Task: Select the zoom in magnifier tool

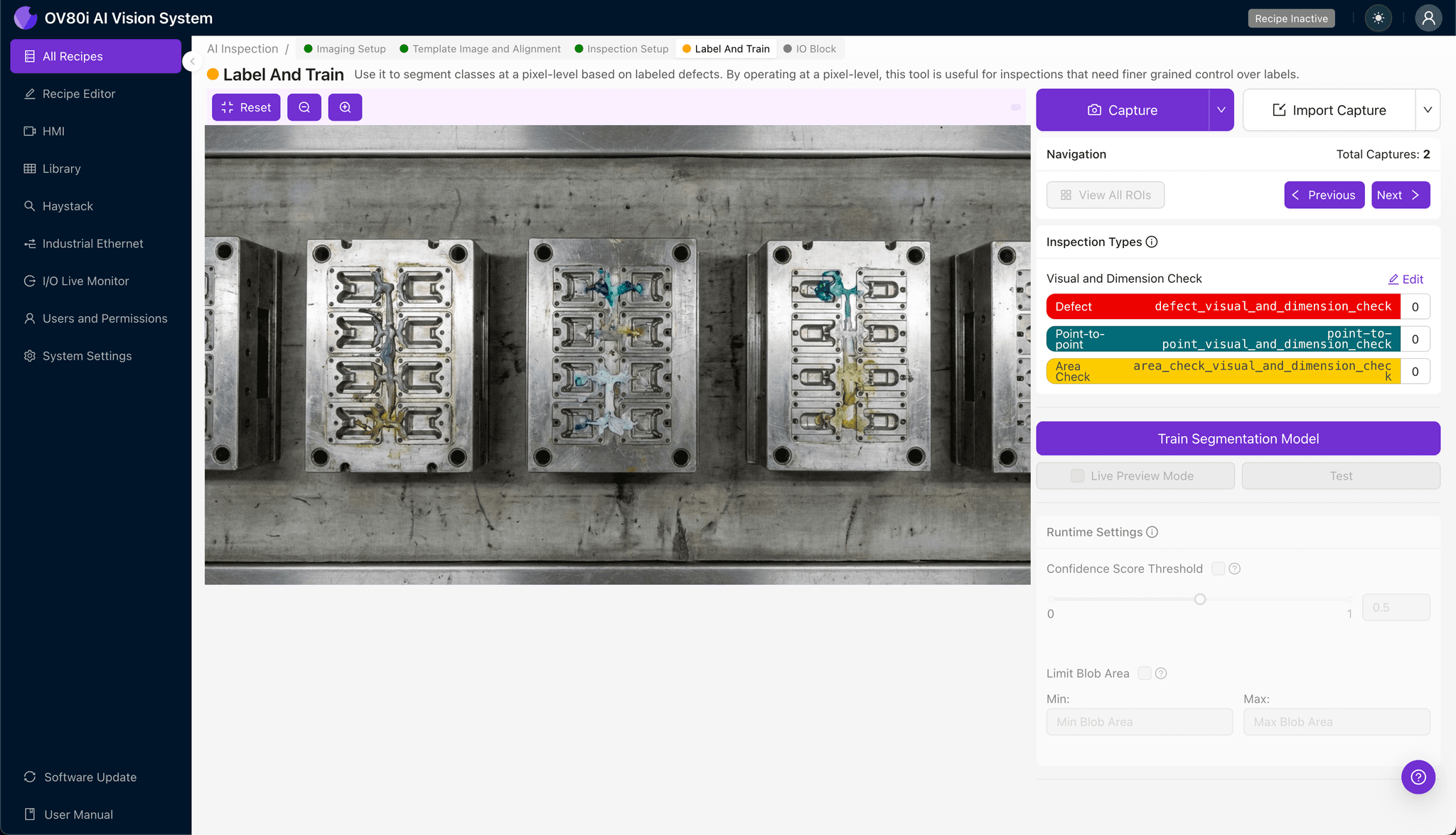Action: point(346,107)
